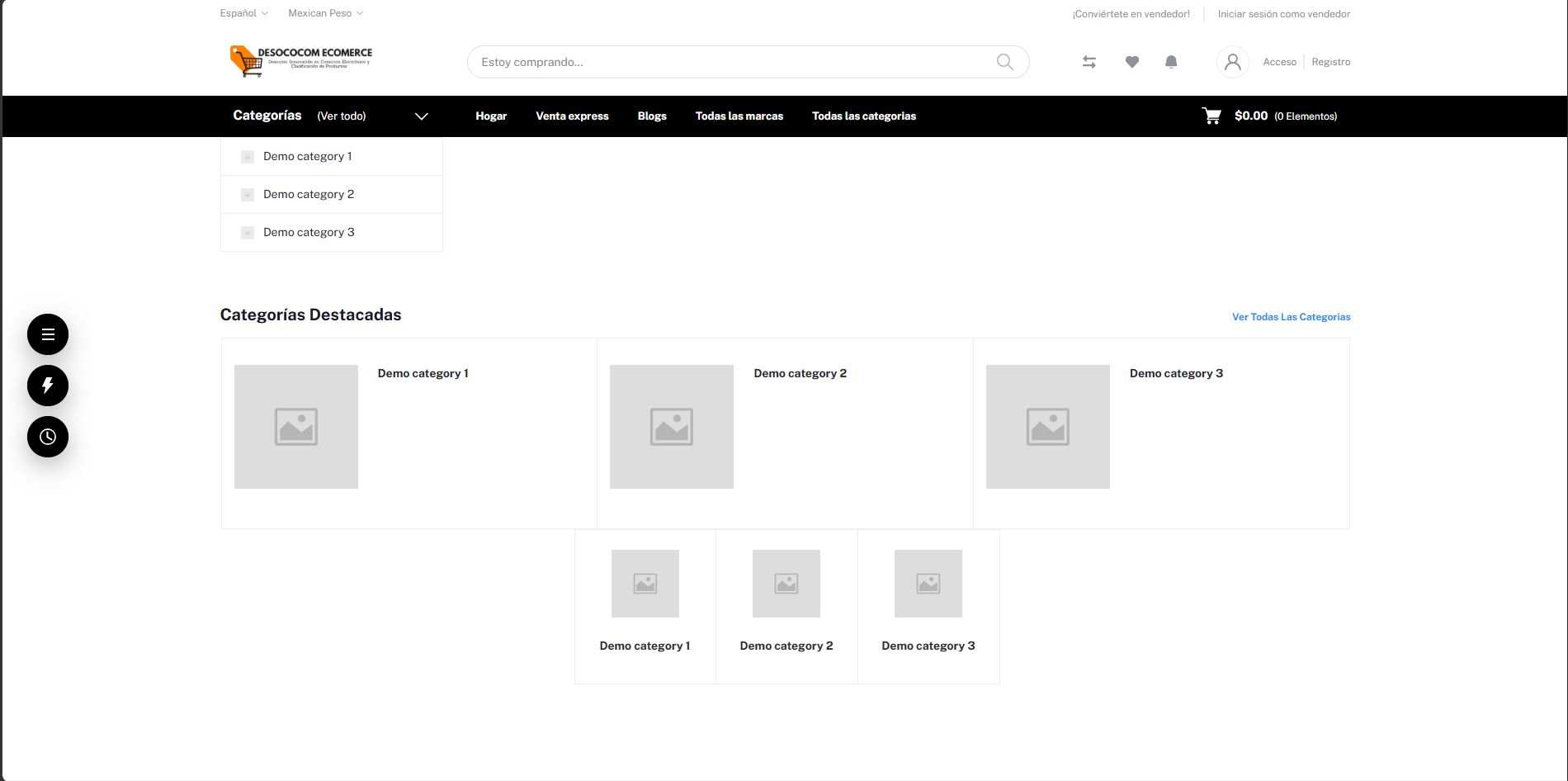Select Demo category 3 in the sidebar list
The width and height of the screenshot is (1568, 781).
[332, 232]
